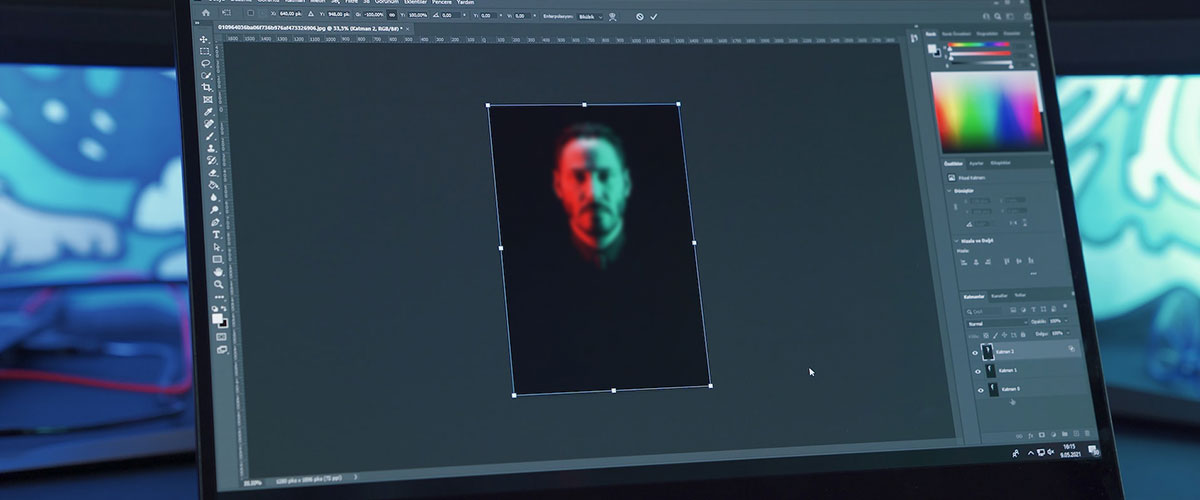Collapse the Hizala ve Dağıt section
Image resolution: width=1200 pixels, height=500 pixels.
pos(957,241)
